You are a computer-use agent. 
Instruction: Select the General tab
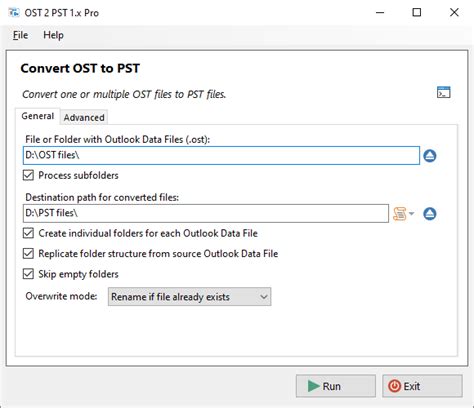point(38,116)
